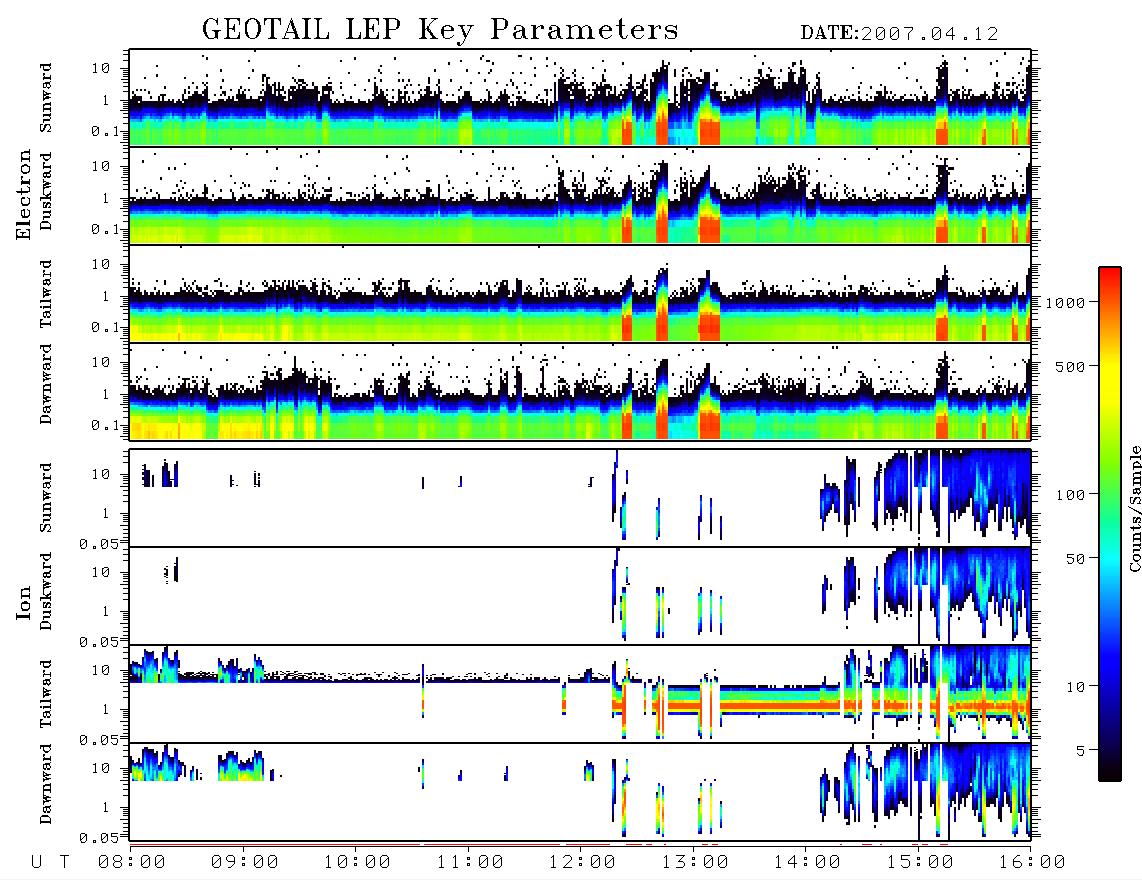
Task: Select the 13:00 time tick label
Action: 695,863
